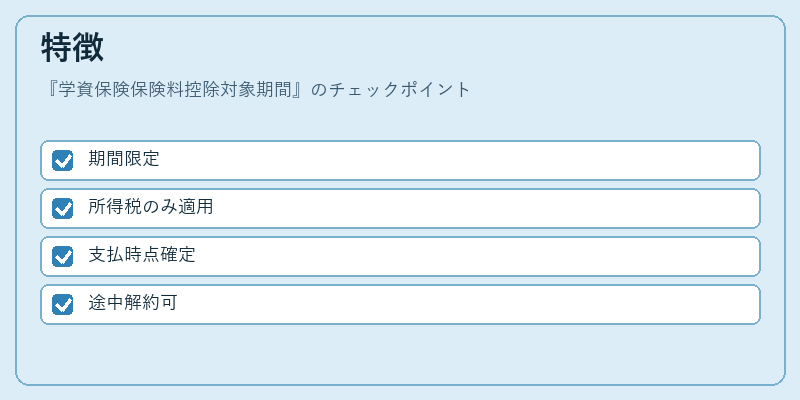Toggle the 支払時点確定 checkbox
This screenshot has width=800, height=400.
63,256
